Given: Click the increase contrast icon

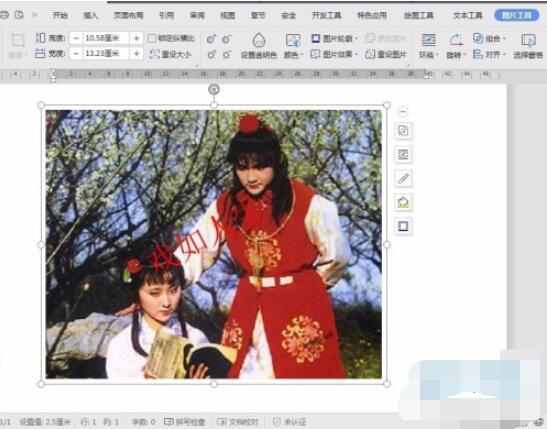Looking at the screenshot, I should tap(211, 39).
